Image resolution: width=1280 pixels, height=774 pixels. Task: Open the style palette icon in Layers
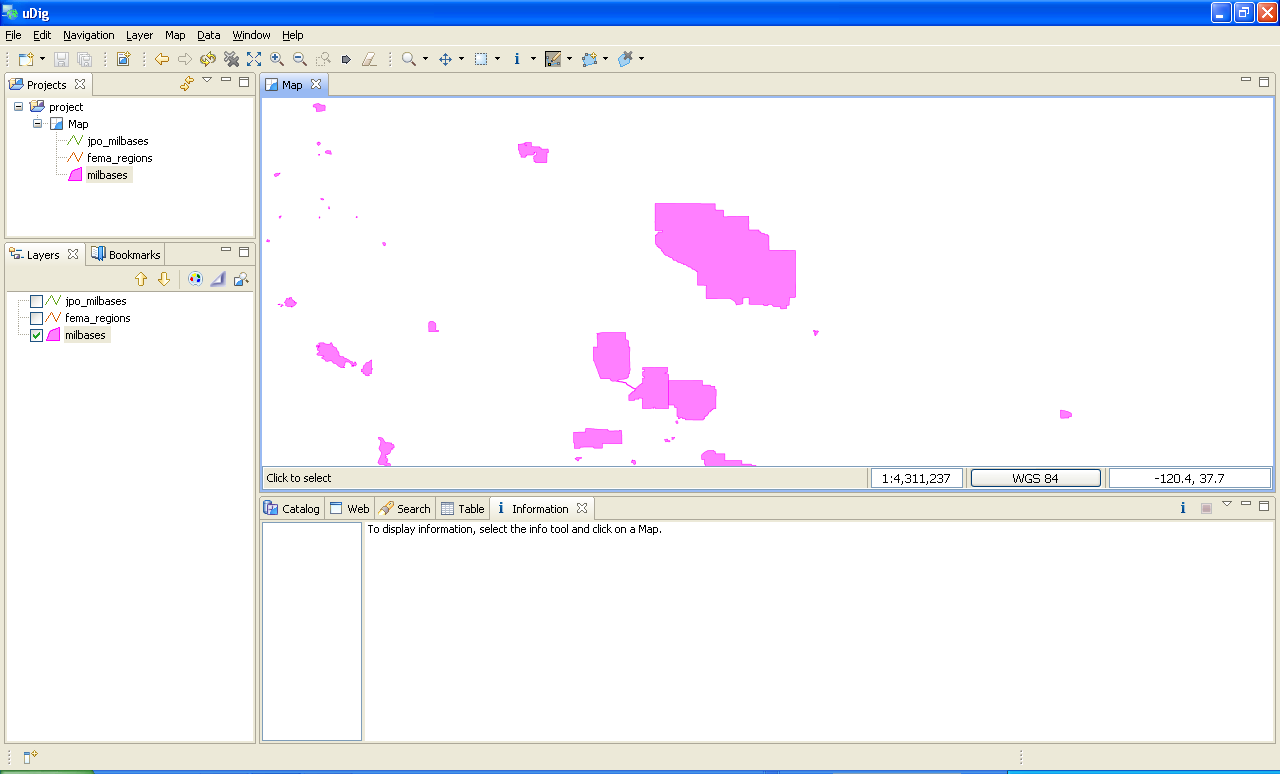[x=195, y=279]
